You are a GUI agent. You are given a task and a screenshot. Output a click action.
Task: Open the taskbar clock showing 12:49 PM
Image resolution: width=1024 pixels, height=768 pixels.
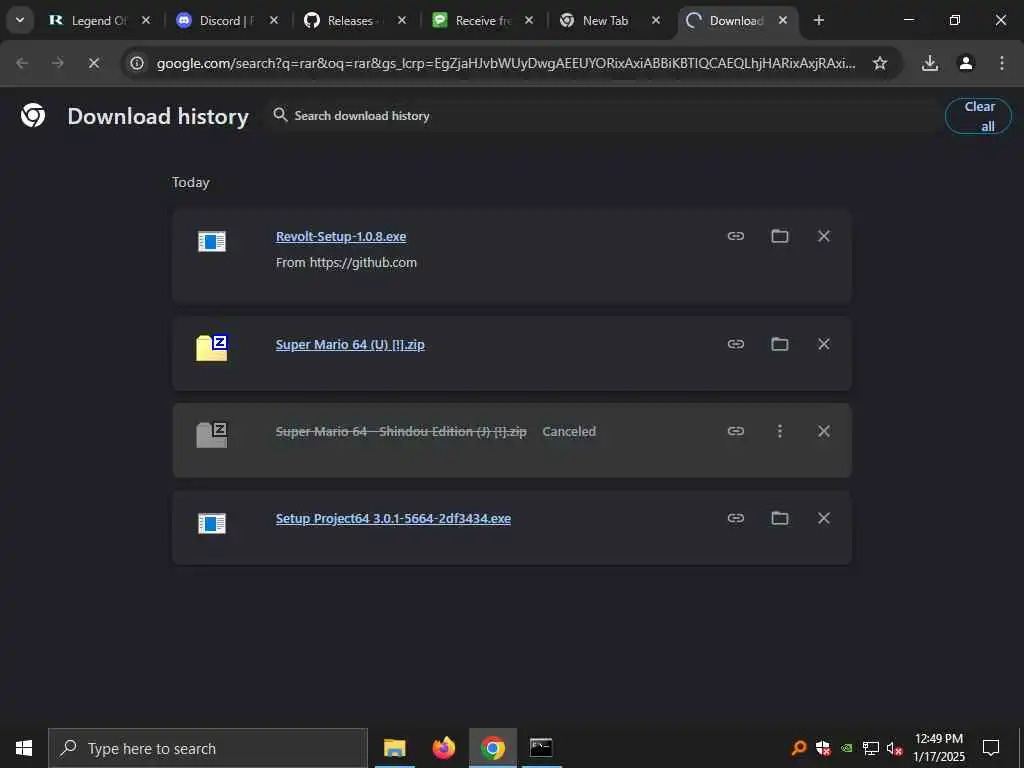click(x=939, y=748)
